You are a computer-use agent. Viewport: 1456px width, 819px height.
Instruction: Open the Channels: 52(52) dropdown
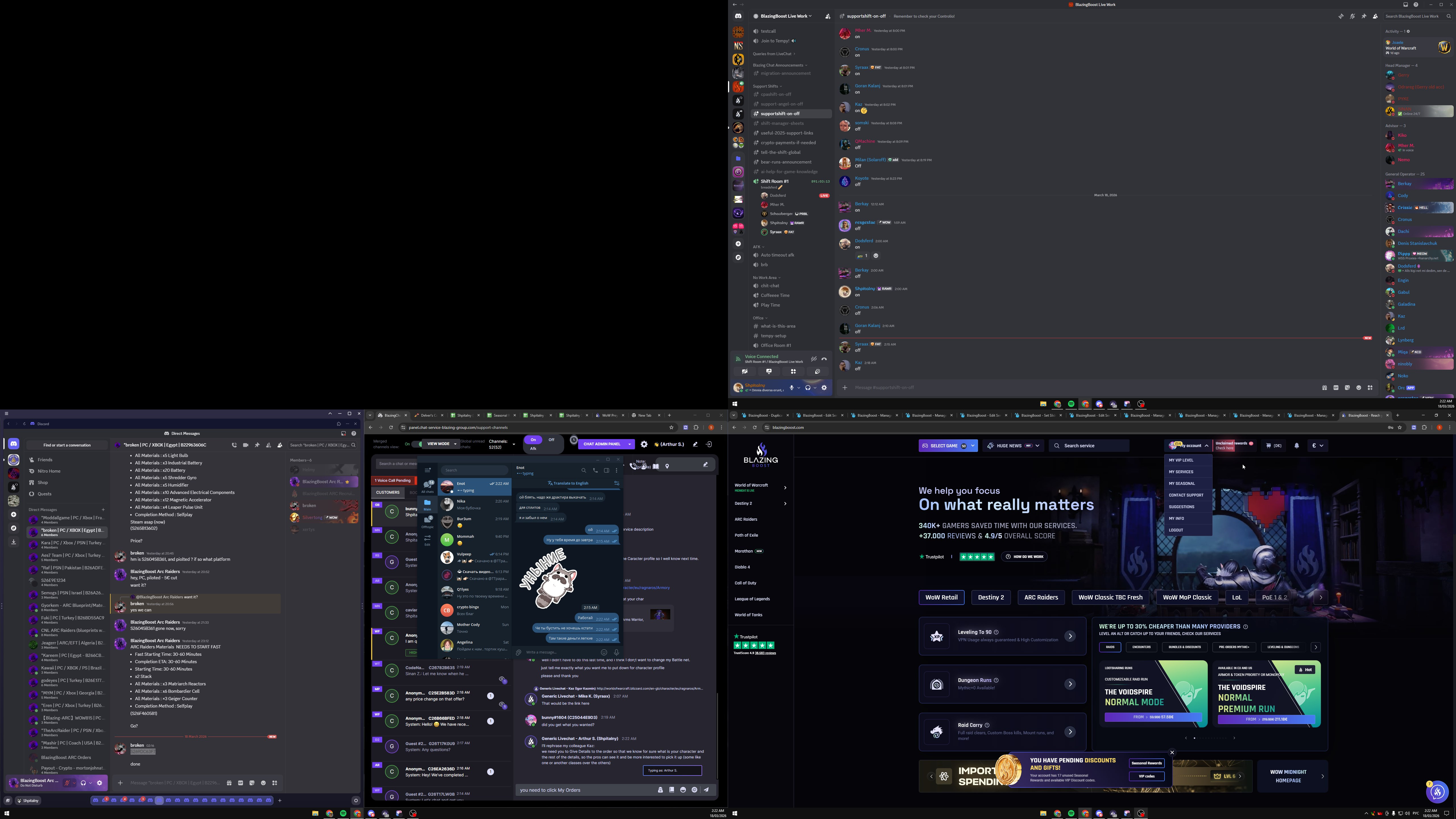[502, 444]
